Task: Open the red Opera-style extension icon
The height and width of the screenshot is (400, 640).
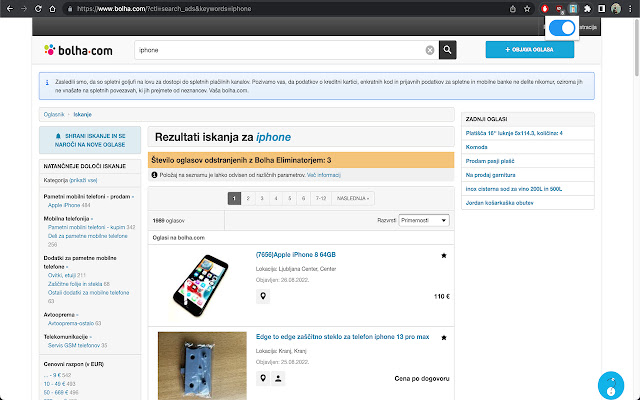Action: click(x=544, y=9)
